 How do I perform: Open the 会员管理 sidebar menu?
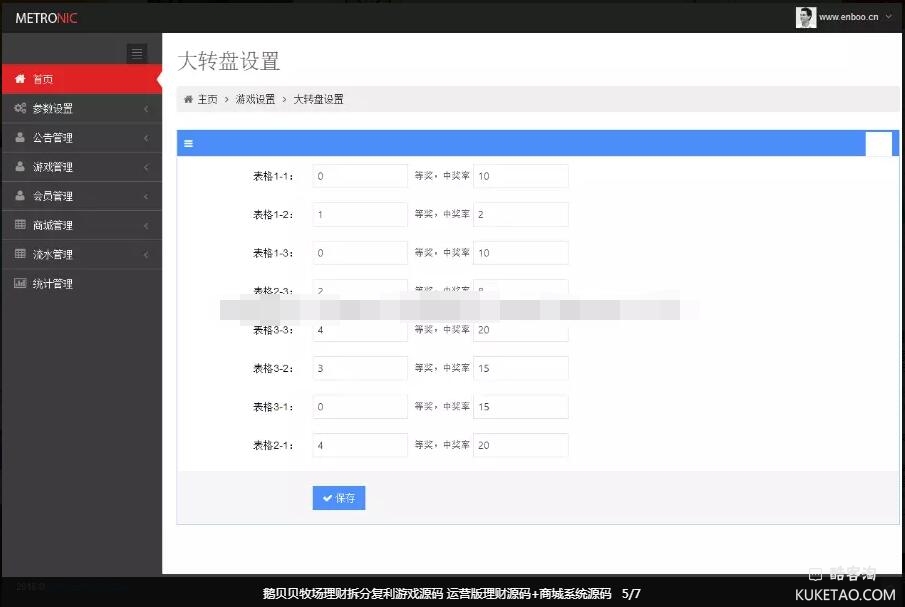[x=81, y=196]
